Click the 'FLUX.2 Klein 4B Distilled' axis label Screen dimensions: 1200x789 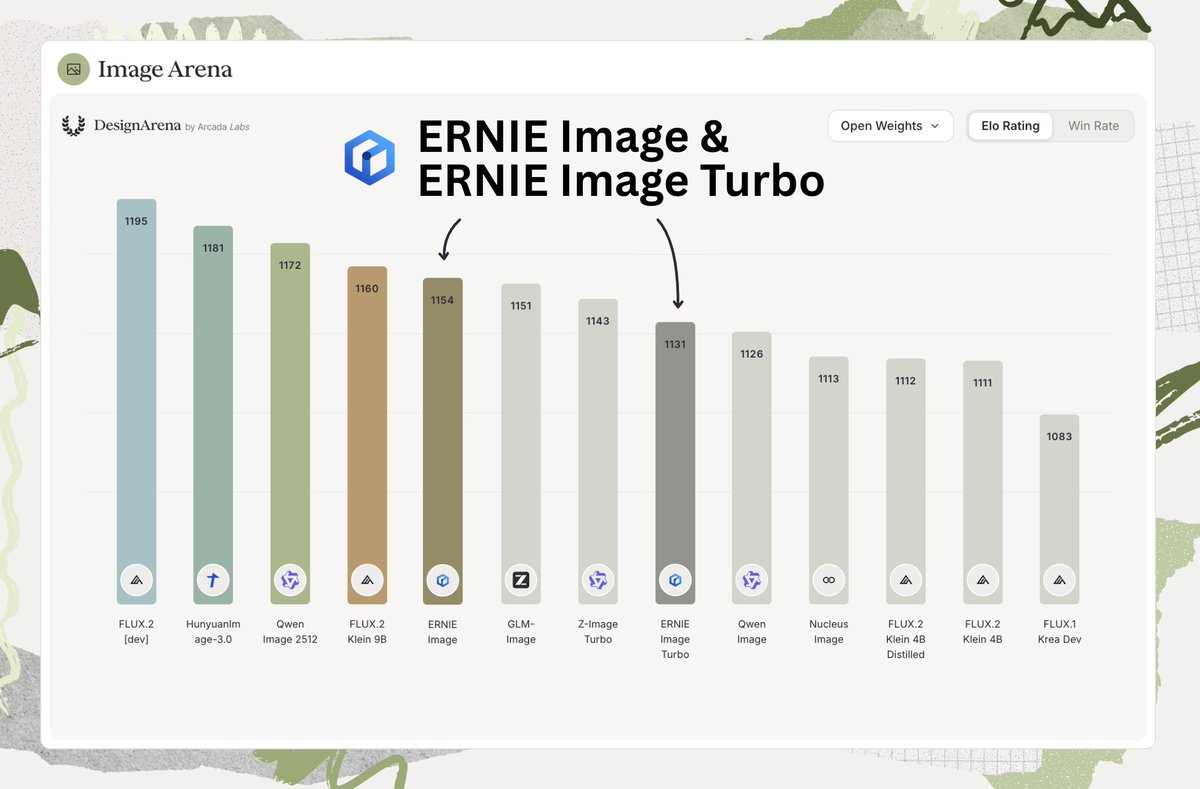pyautogui.click(x=906, y=639)
